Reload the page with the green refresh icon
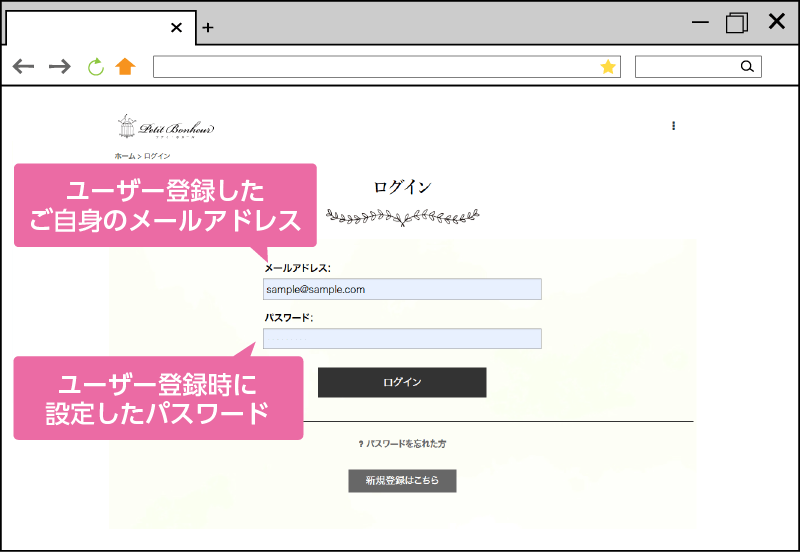 pyautogui.click(x=95, y=67)
